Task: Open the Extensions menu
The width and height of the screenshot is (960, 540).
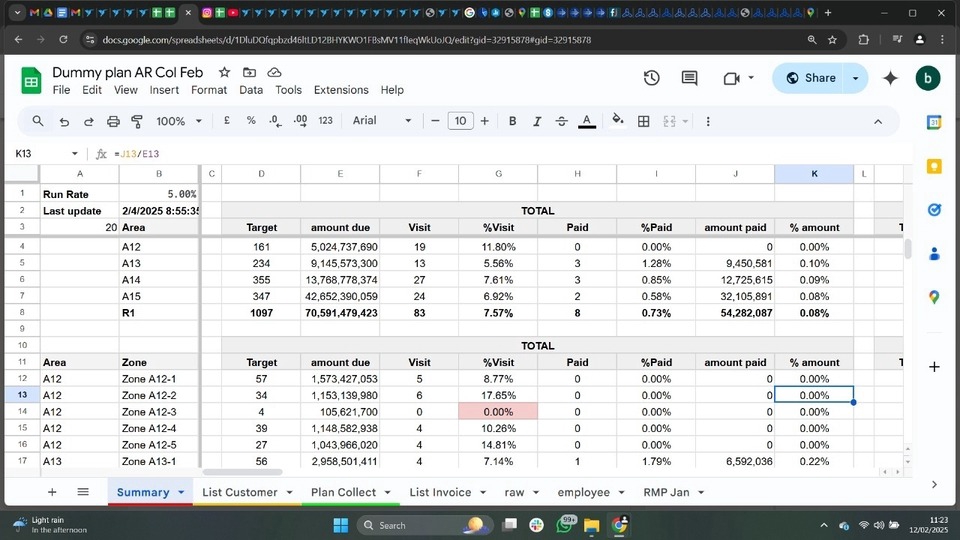Action: [x=341, y=90]
